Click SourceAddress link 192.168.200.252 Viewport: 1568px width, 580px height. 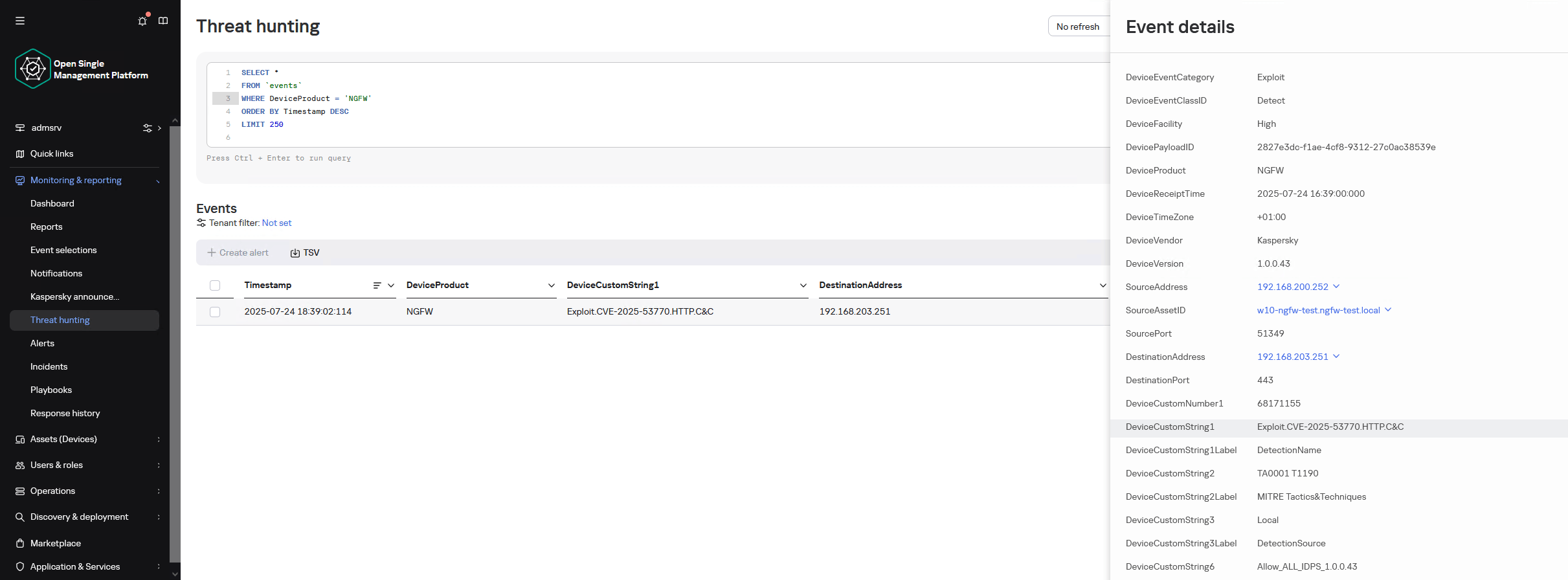click(1293, 287)
